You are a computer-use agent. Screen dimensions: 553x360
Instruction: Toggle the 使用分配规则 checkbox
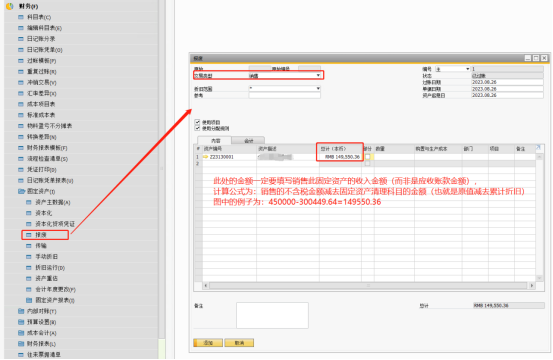tap(197, 128)
